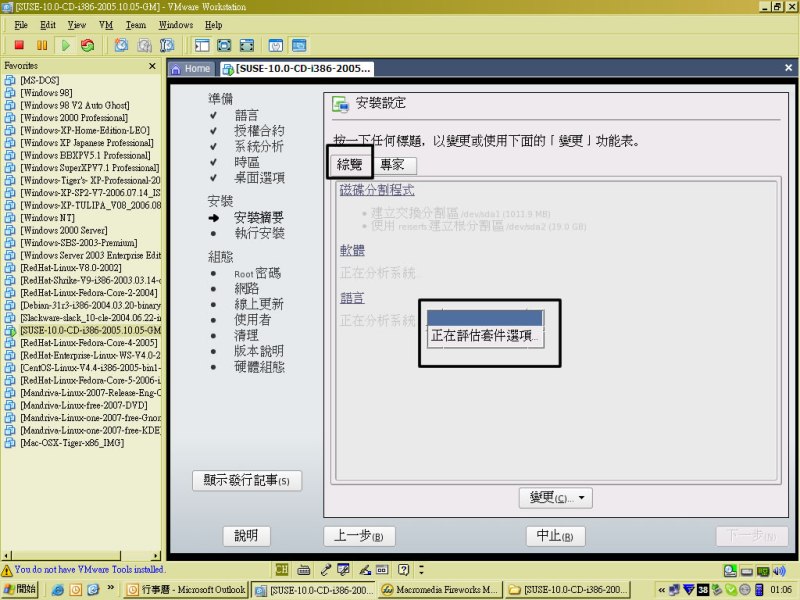Click the Take Snapshot toolbar icon
The width and height of the screenshot is (800, 600).
click(121, 45)
